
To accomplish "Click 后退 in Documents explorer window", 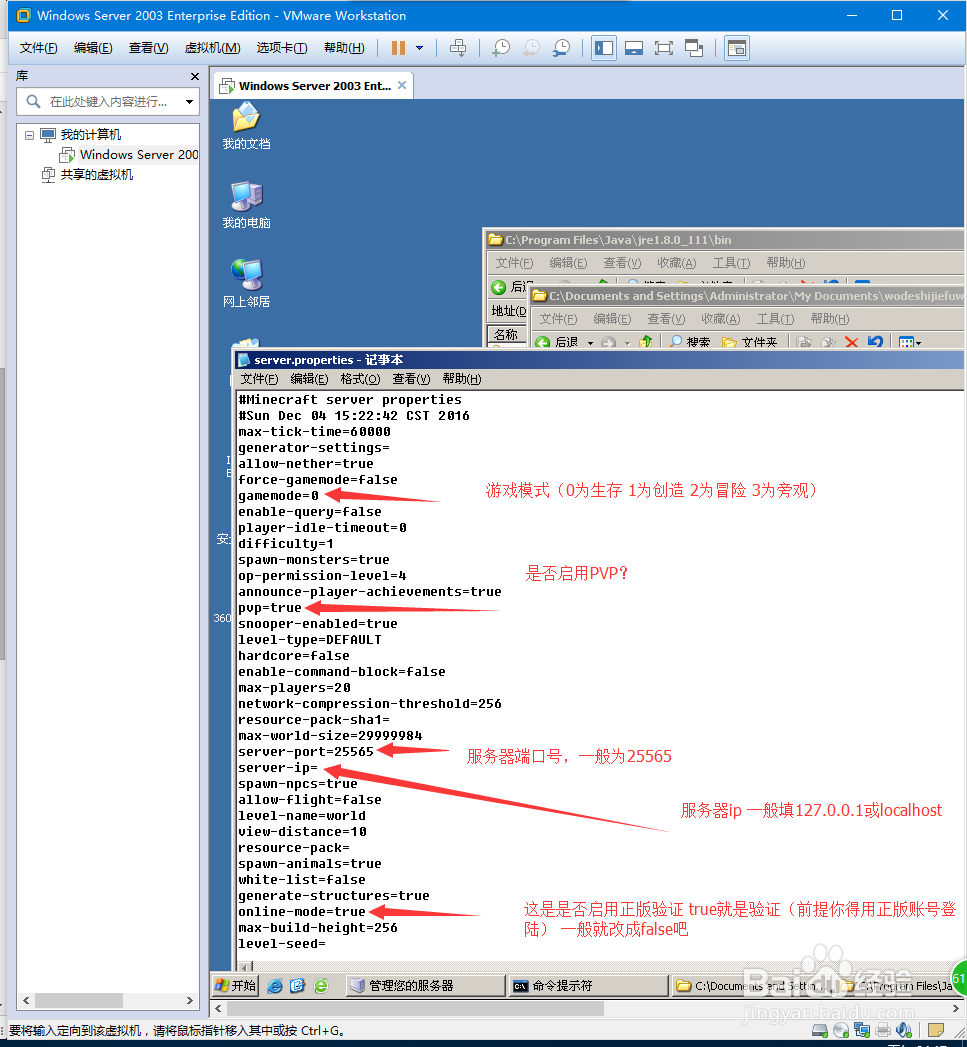I will click(556, 342).
